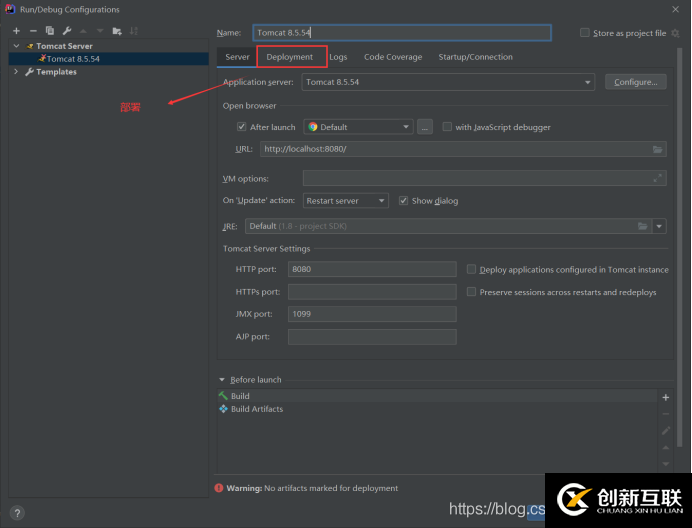Enable with JavaScript debugger checkbox
This screenshot has height=528, width=692.
[447, 127]
